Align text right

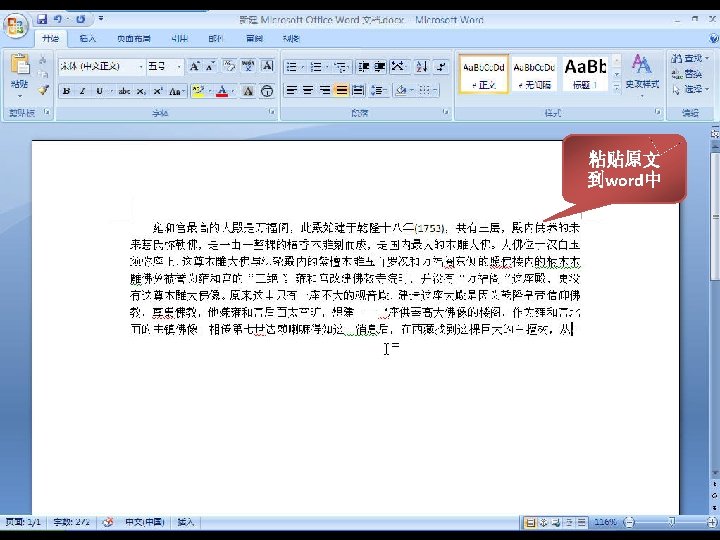click(325, 90)
